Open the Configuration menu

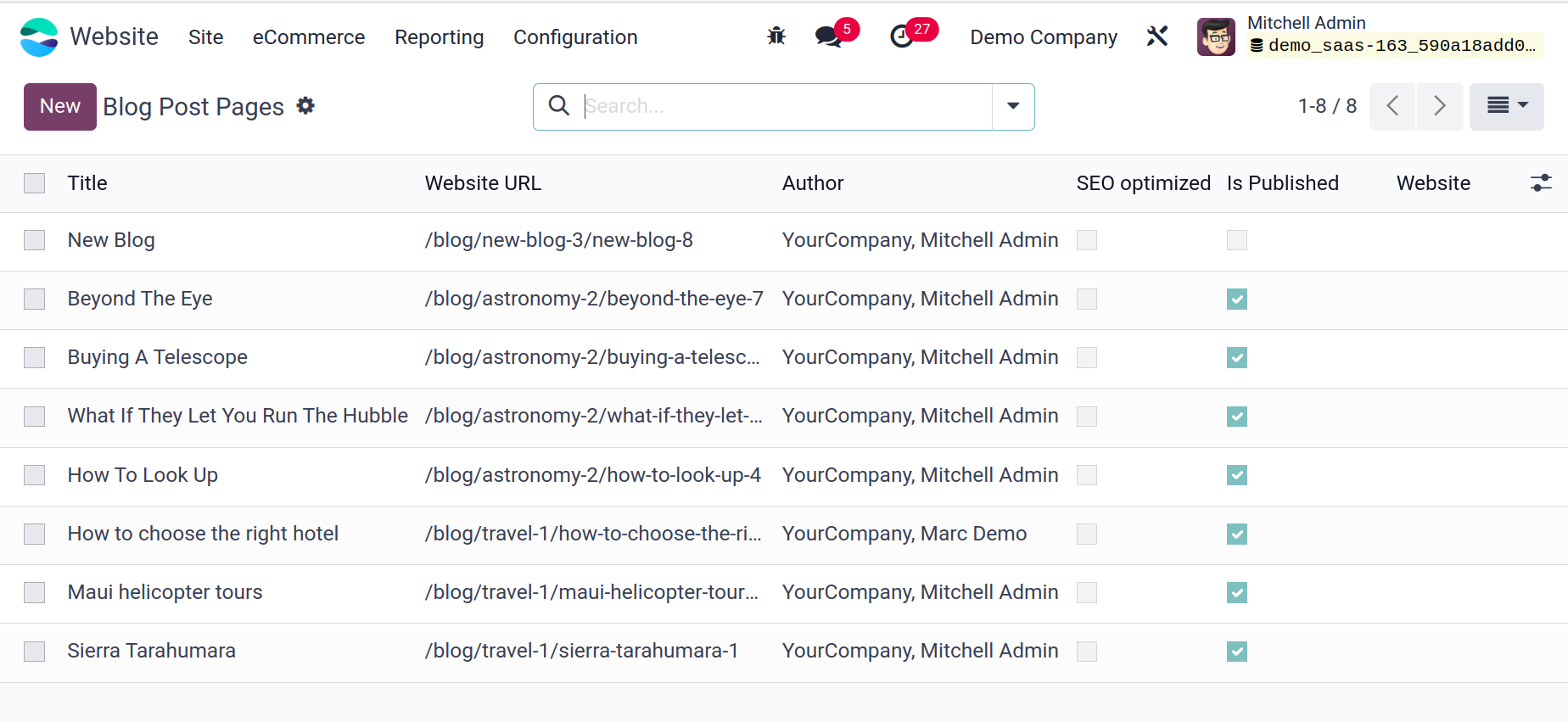pyautogui.click(x=575, y=37)
